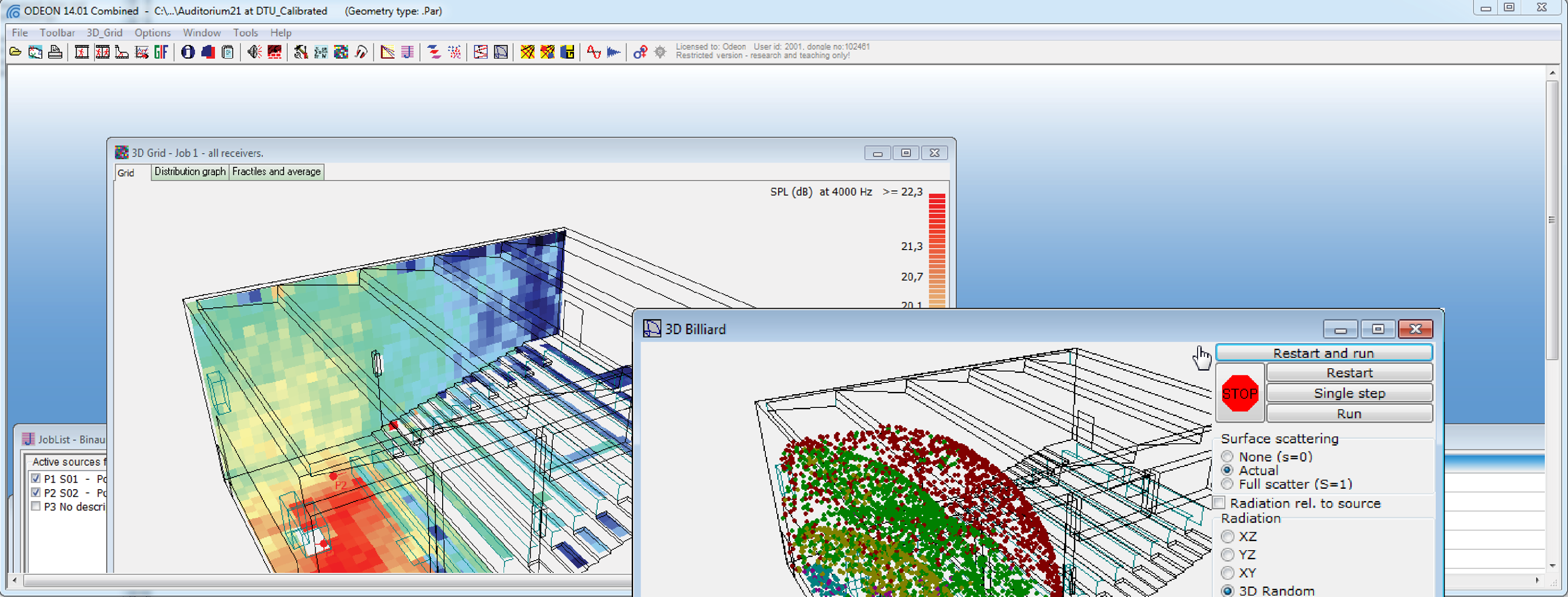Screen dimensions: 1568x597
Task: Open the brick wall material list icon
Action: [274, 52]
